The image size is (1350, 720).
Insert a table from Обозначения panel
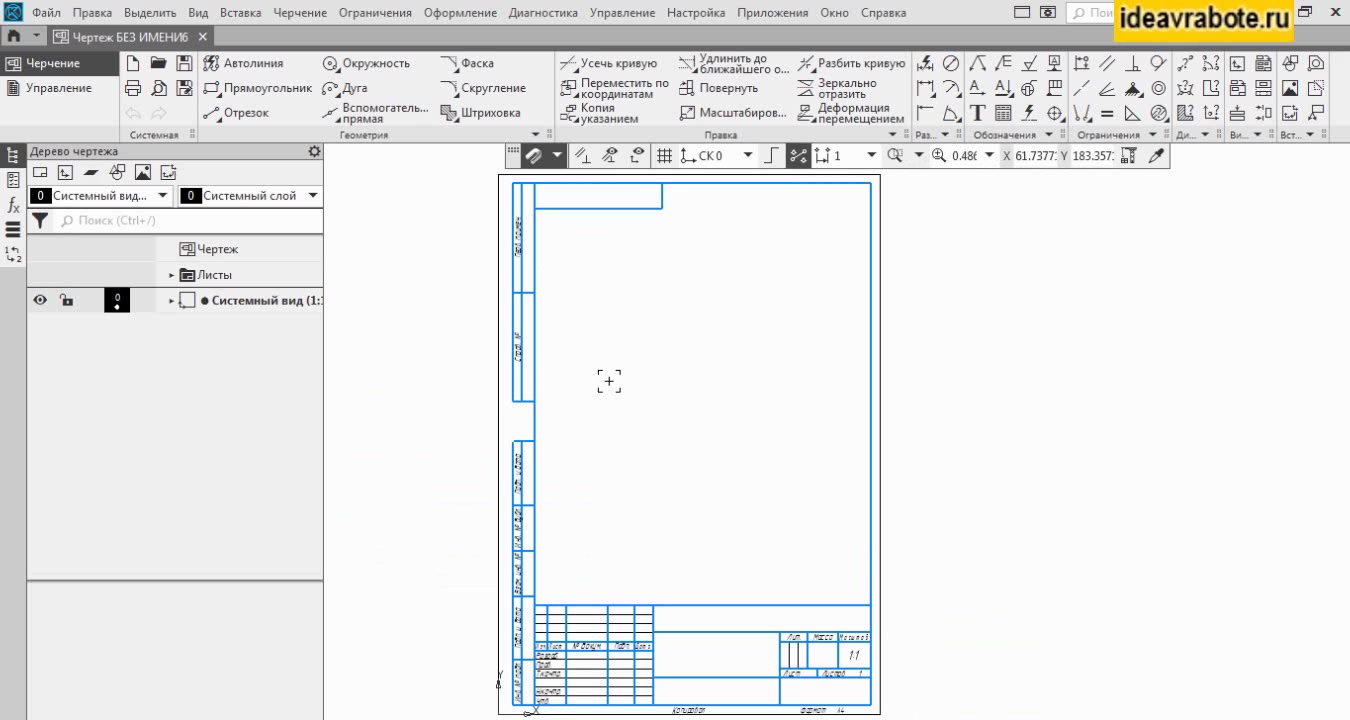coord(1003,113)
